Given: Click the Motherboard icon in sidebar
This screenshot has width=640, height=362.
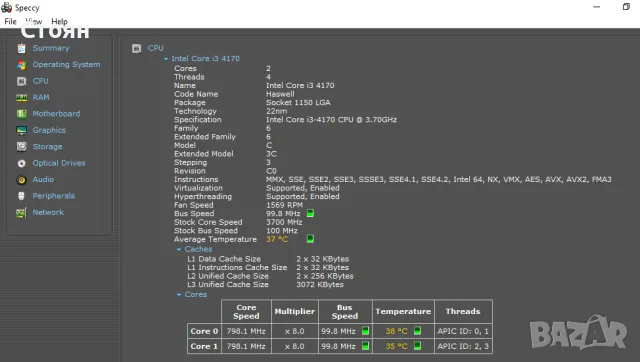Looking at the screenshot, I should (22, 114).
